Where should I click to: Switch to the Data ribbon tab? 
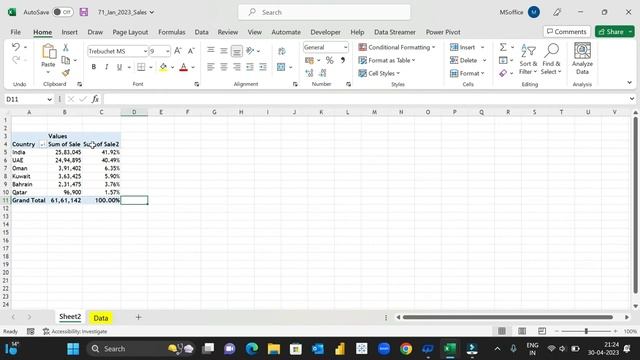[201, 32]
